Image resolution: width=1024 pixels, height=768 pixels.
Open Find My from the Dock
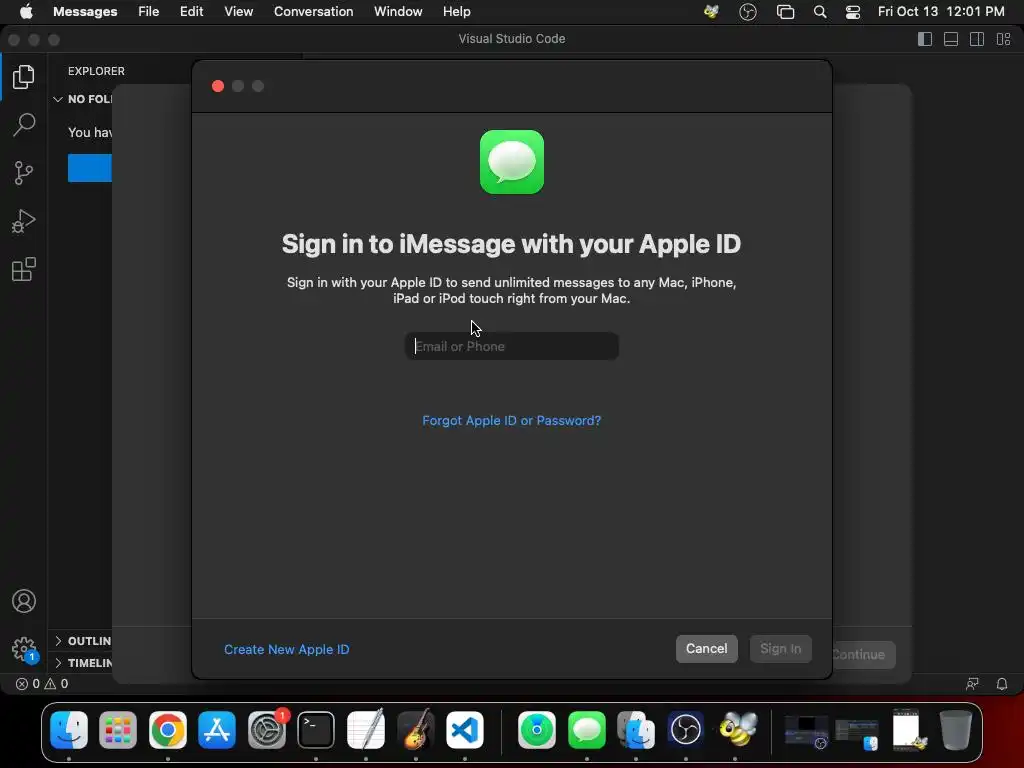(x=537, y=729)
